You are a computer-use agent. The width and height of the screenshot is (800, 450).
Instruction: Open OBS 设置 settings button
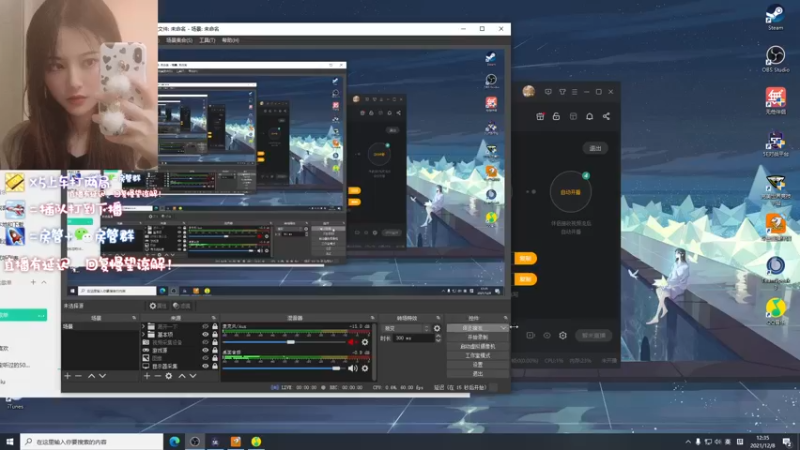478,365
